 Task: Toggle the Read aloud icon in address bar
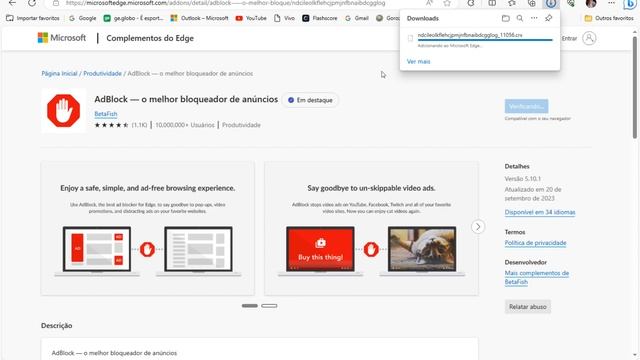[x=429, y=3]
